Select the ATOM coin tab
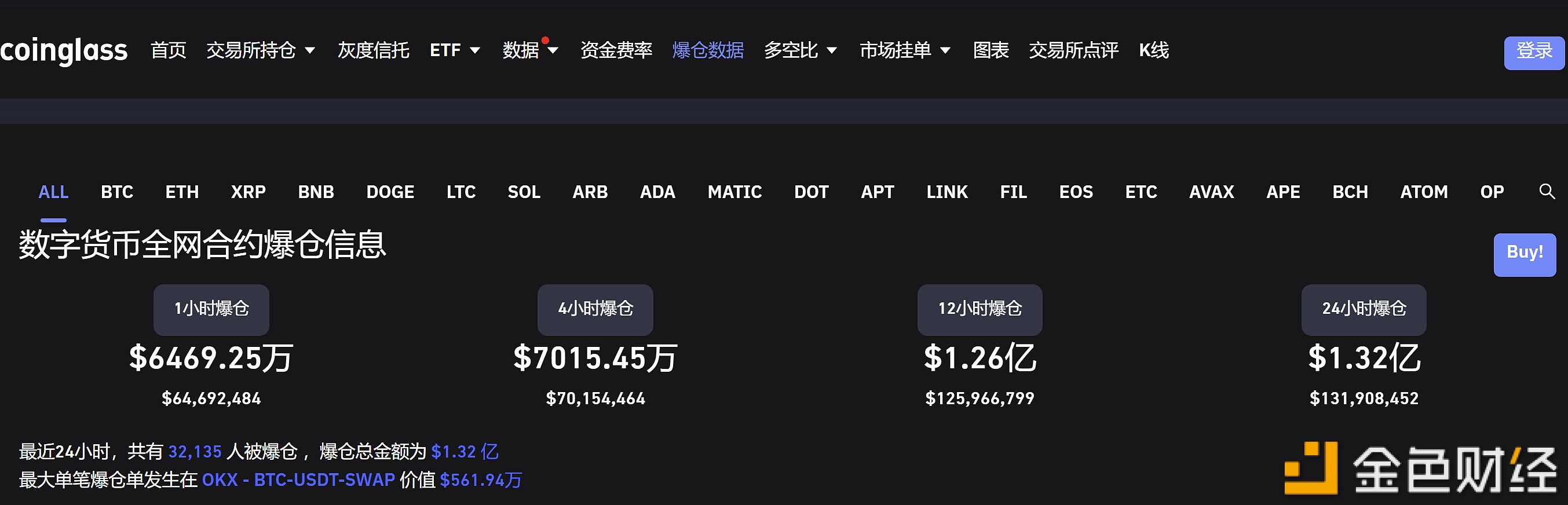The image size is (1568, 505). [x=1424, y=192]
